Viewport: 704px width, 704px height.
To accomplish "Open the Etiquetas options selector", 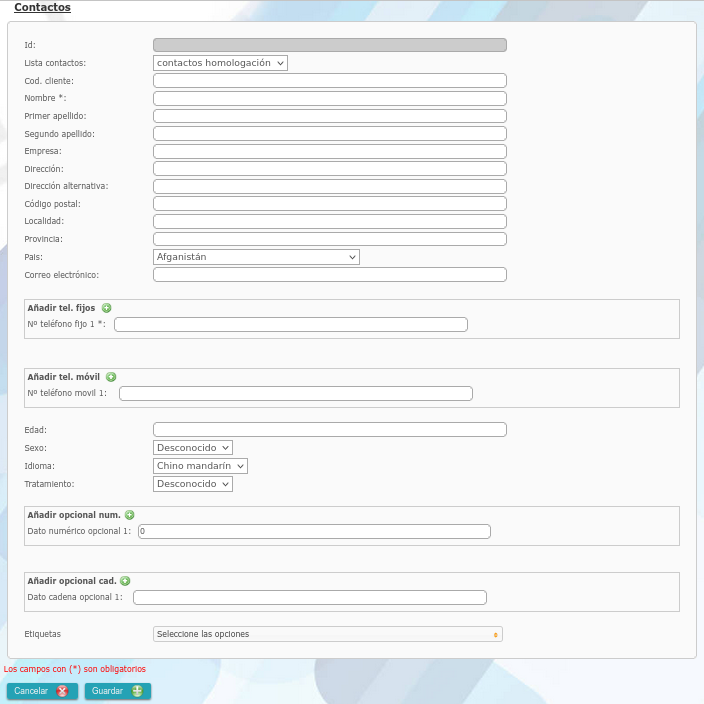I will pos(327,634).
